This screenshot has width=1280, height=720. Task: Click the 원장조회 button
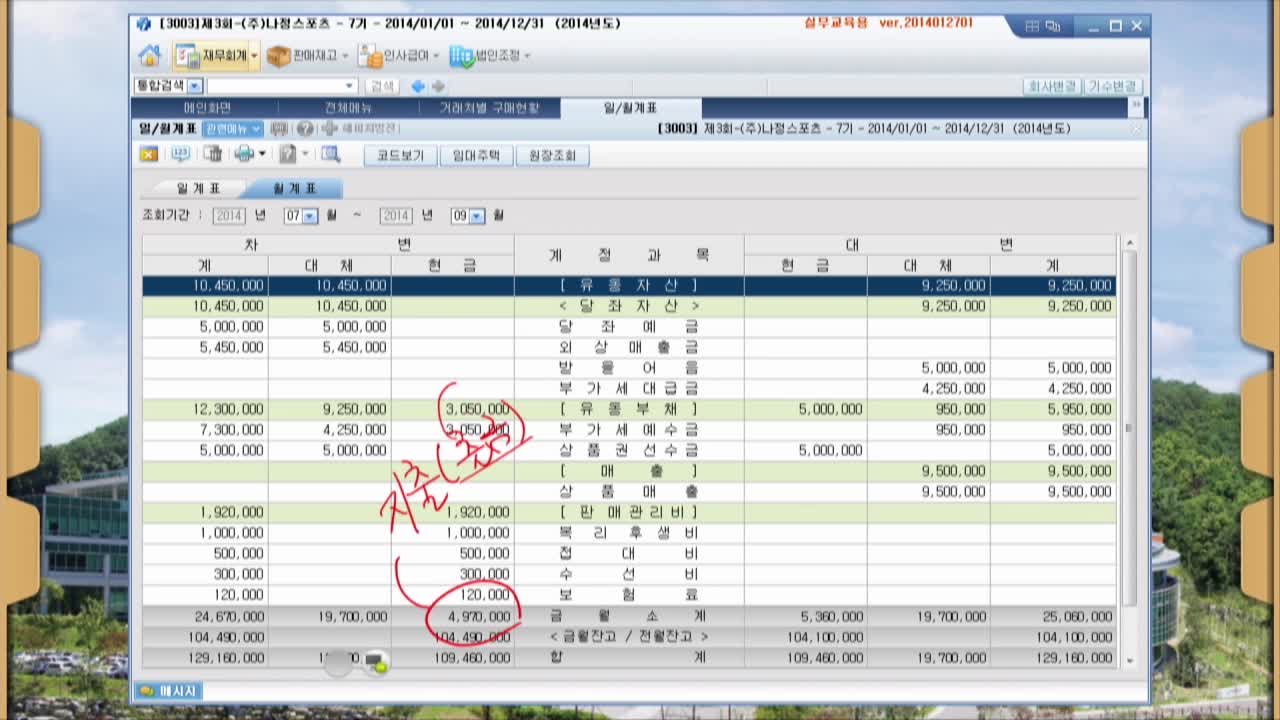[552, 155]
